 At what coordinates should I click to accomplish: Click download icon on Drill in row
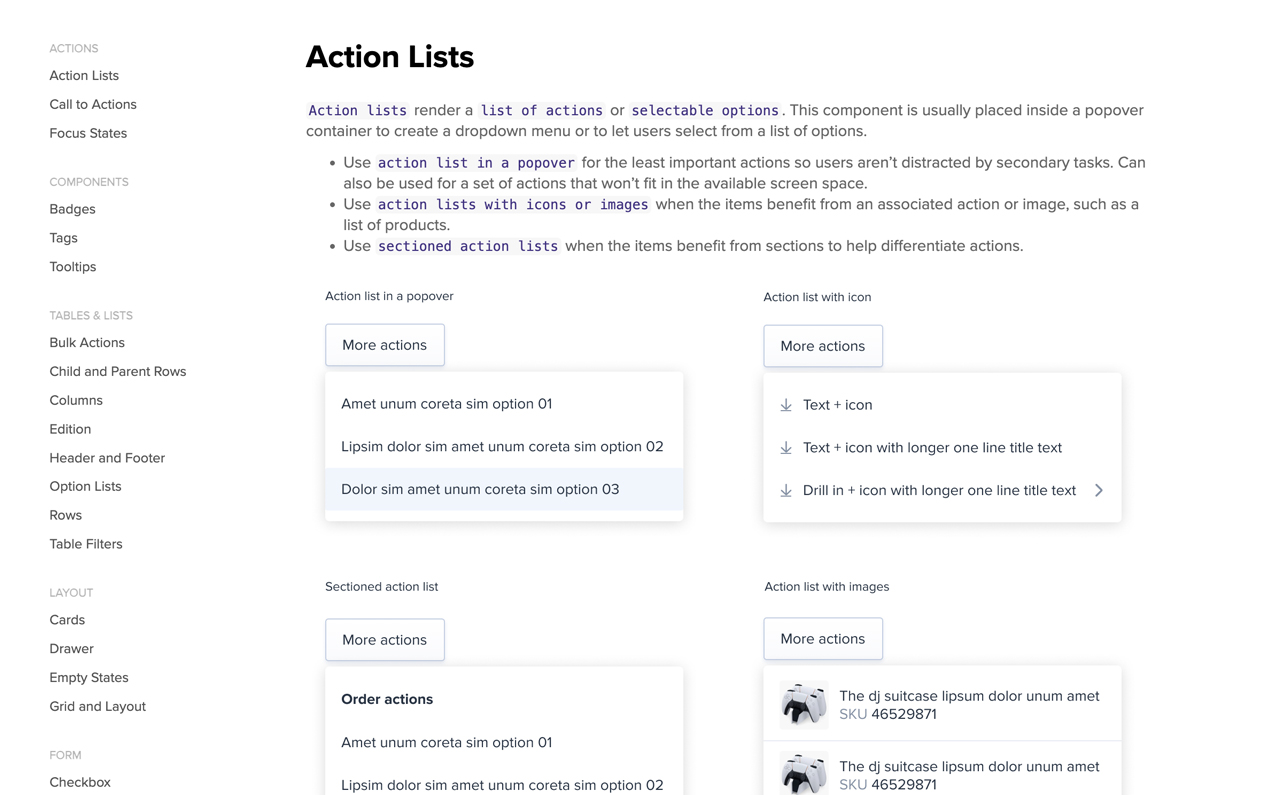[786, 491]
